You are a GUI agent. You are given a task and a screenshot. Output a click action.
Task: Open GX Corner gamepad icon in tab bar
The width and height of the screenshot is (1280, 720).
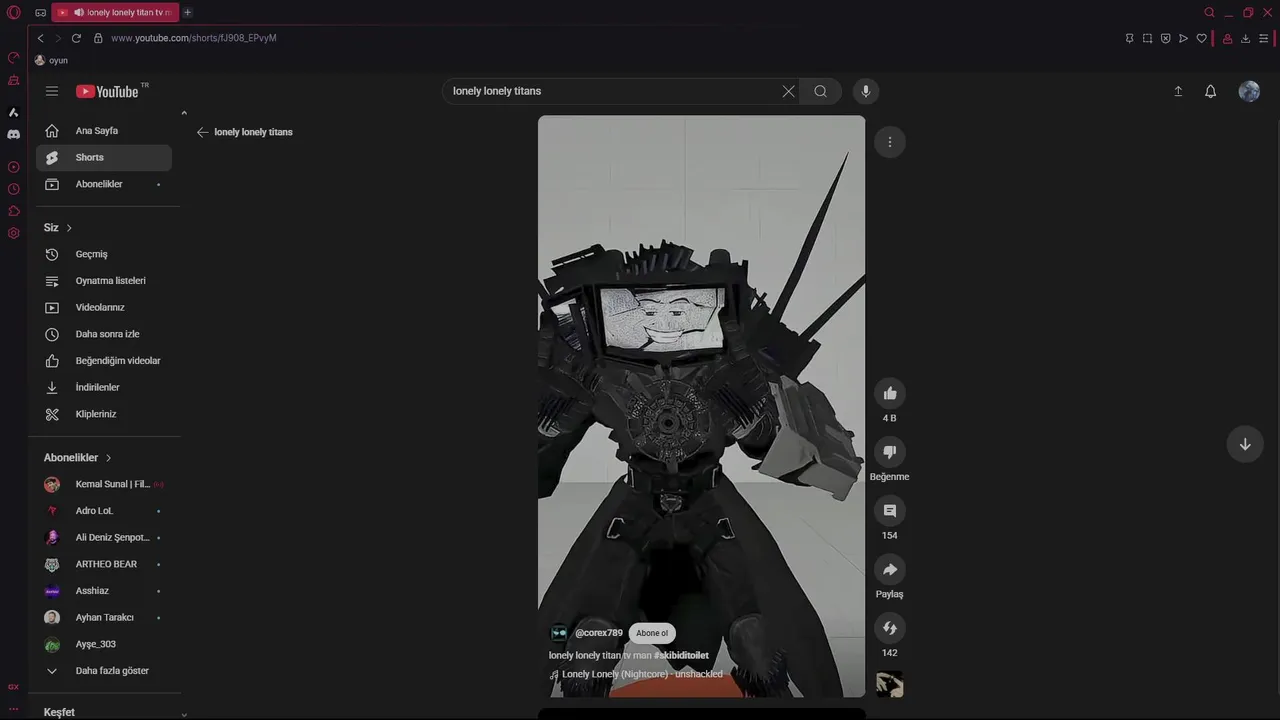coord(40,13)
